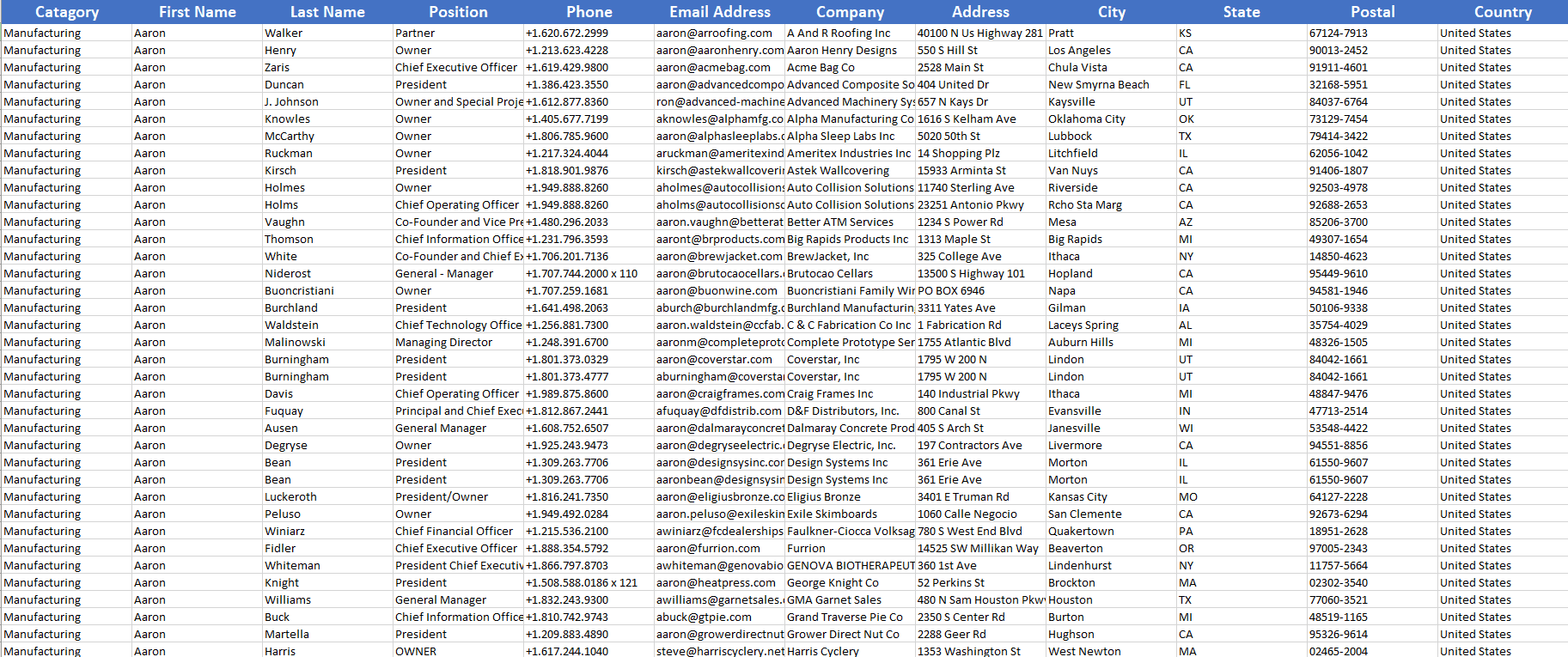This screenshot has width=1568, height=657.
Task: Select state cell FL
Action: (1242, 84)
